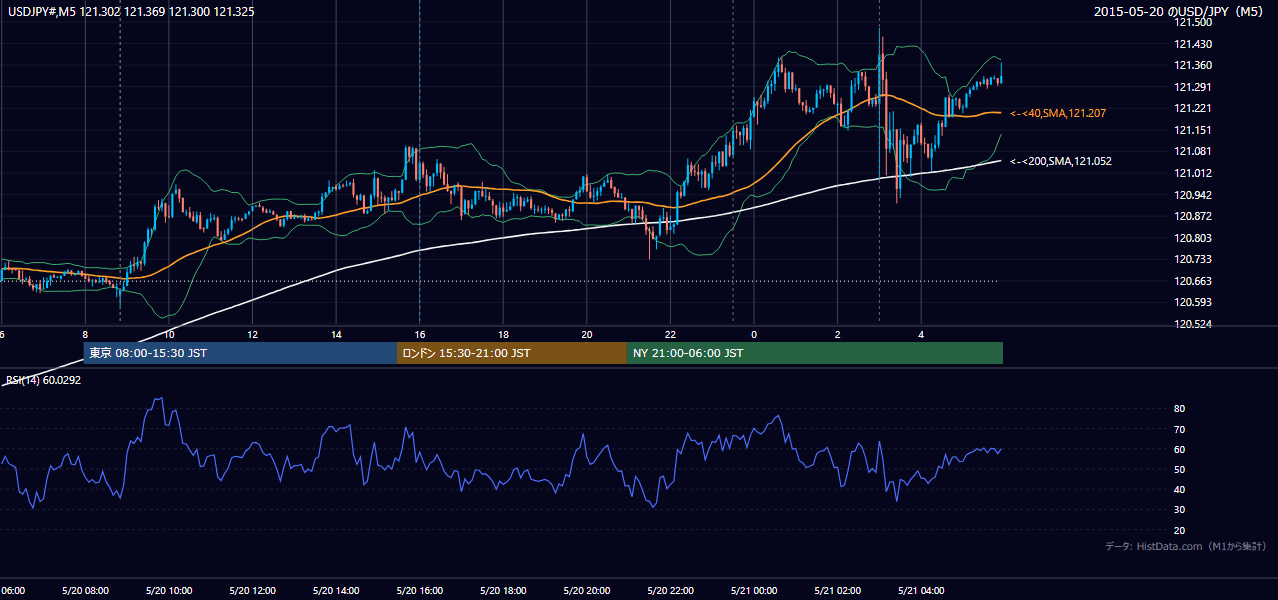Click the 2015-05-20 USD/JPY (M5) chart title
Viewport: 1278px width, 600px height.
click(1180, 12)
